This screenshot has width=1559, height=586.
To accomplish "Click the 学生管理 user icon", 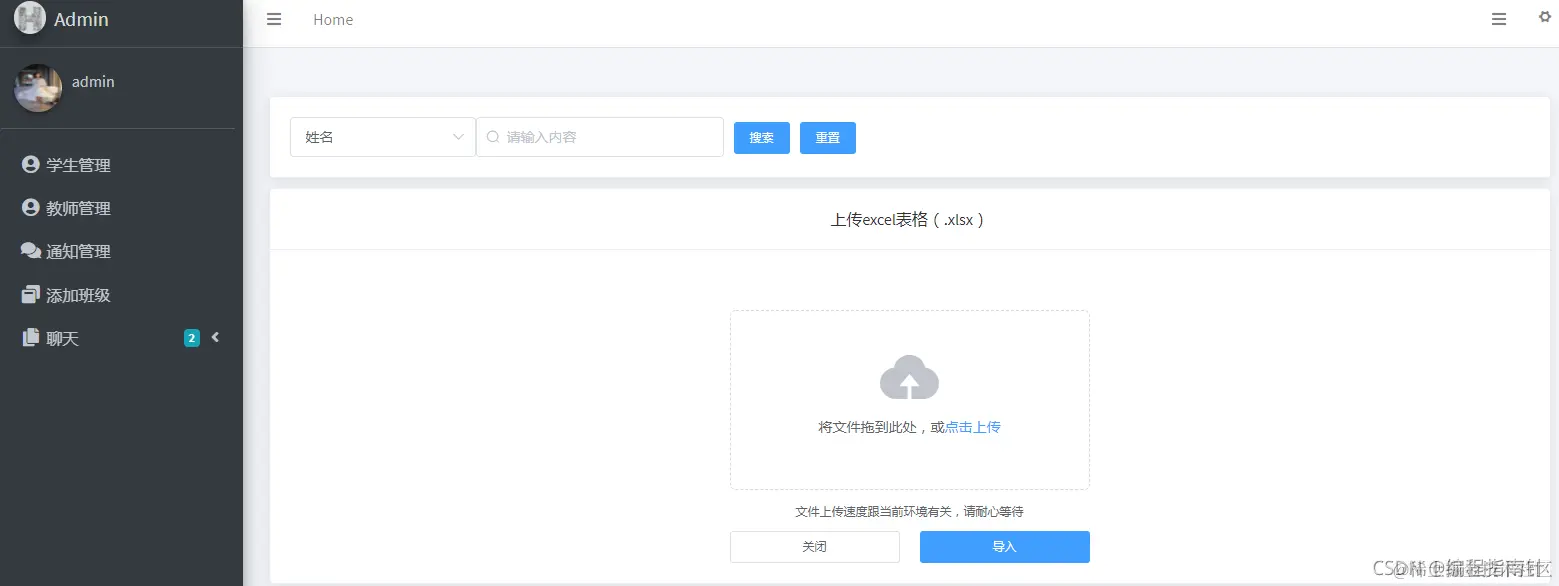I will click(x=30, y=165).
